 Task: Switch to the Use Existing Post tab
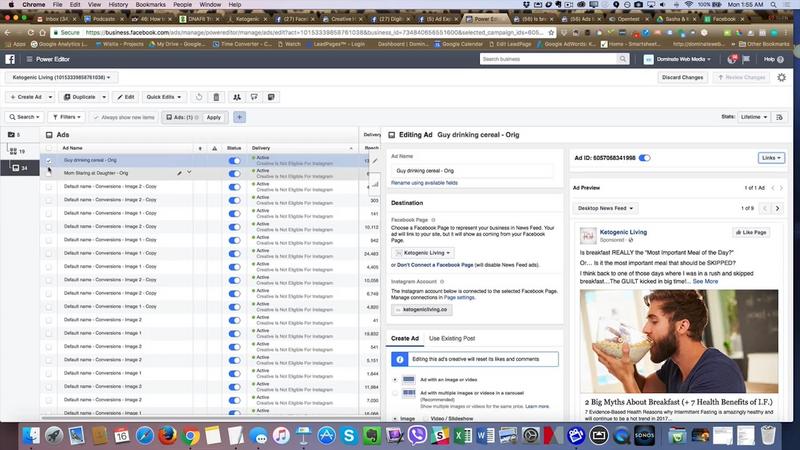point(452,338)
